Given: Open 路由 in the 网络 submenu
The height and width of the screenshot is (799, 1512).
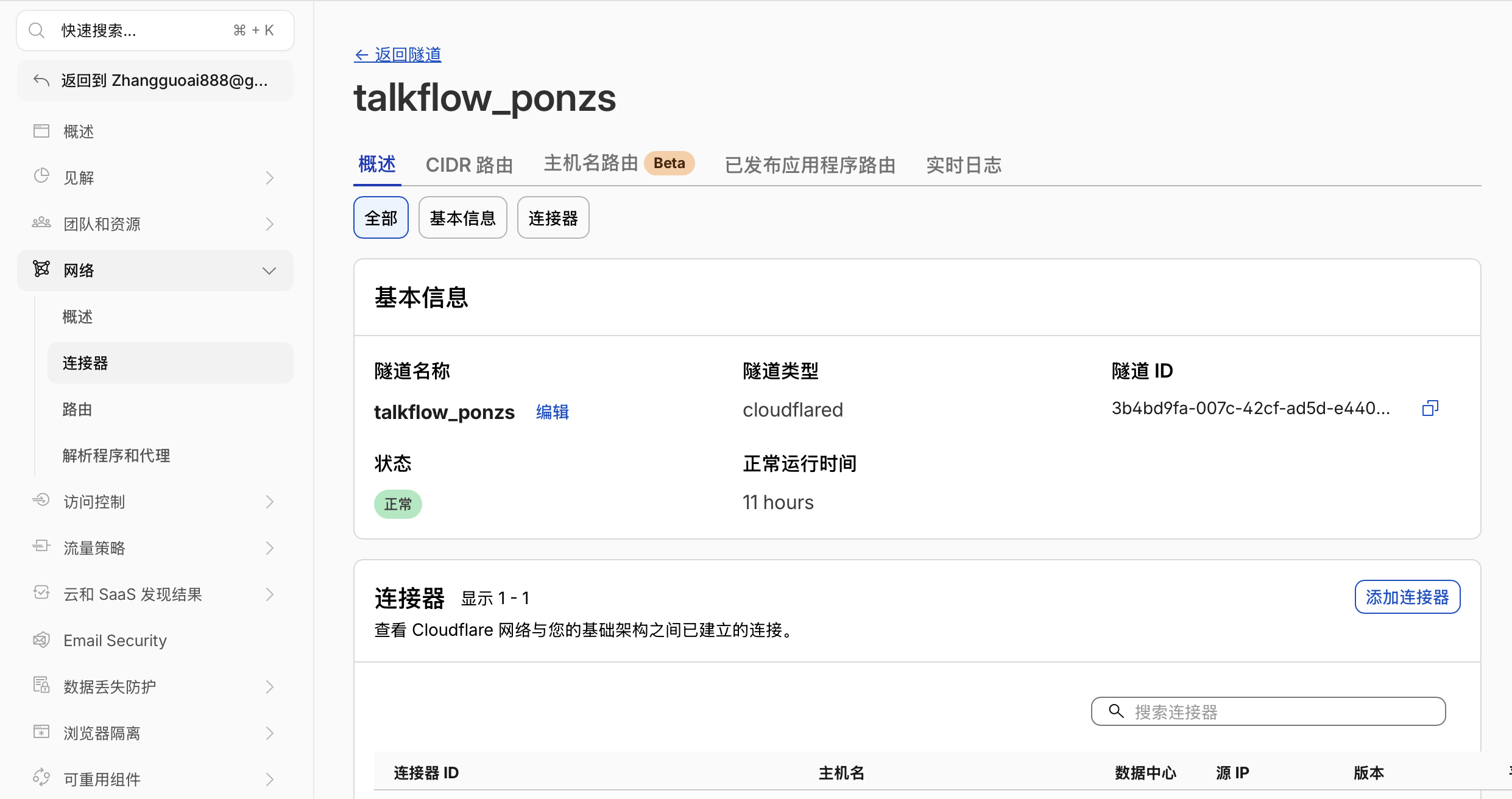Looking at the screenshot, I should pos(77,409).
